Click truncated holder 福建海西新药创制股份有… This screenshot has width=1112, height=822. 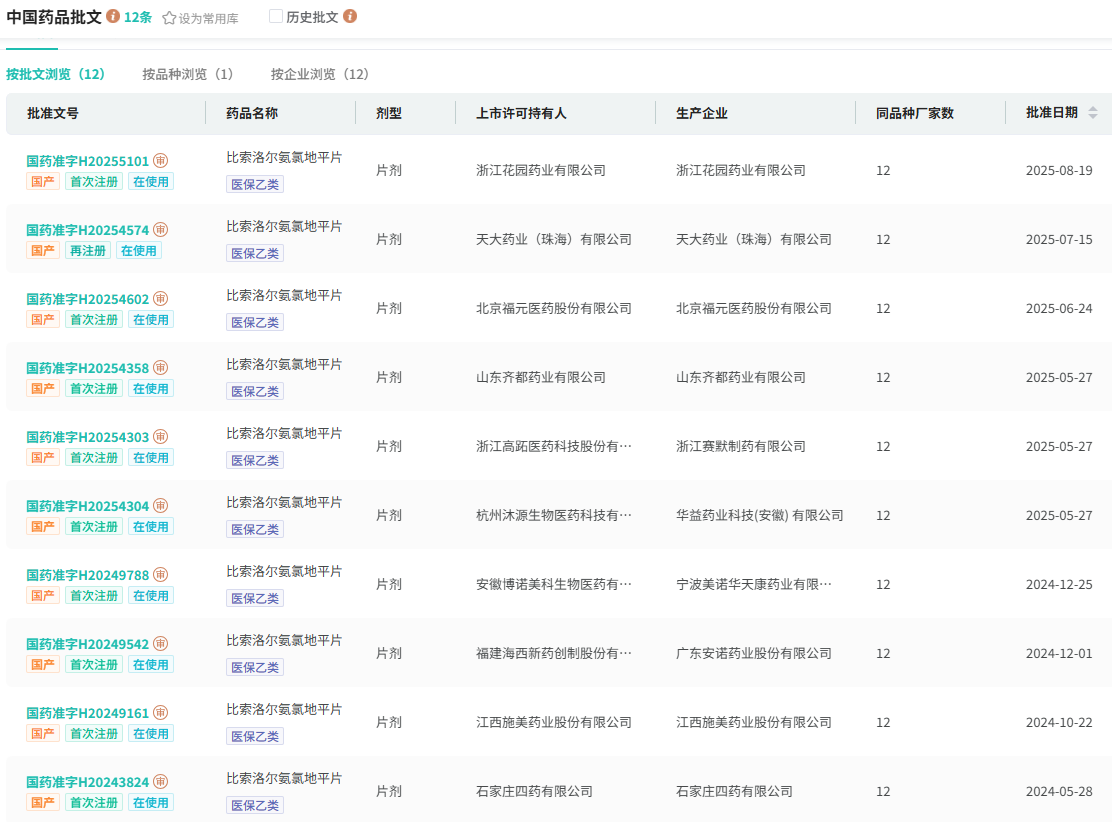553,653
